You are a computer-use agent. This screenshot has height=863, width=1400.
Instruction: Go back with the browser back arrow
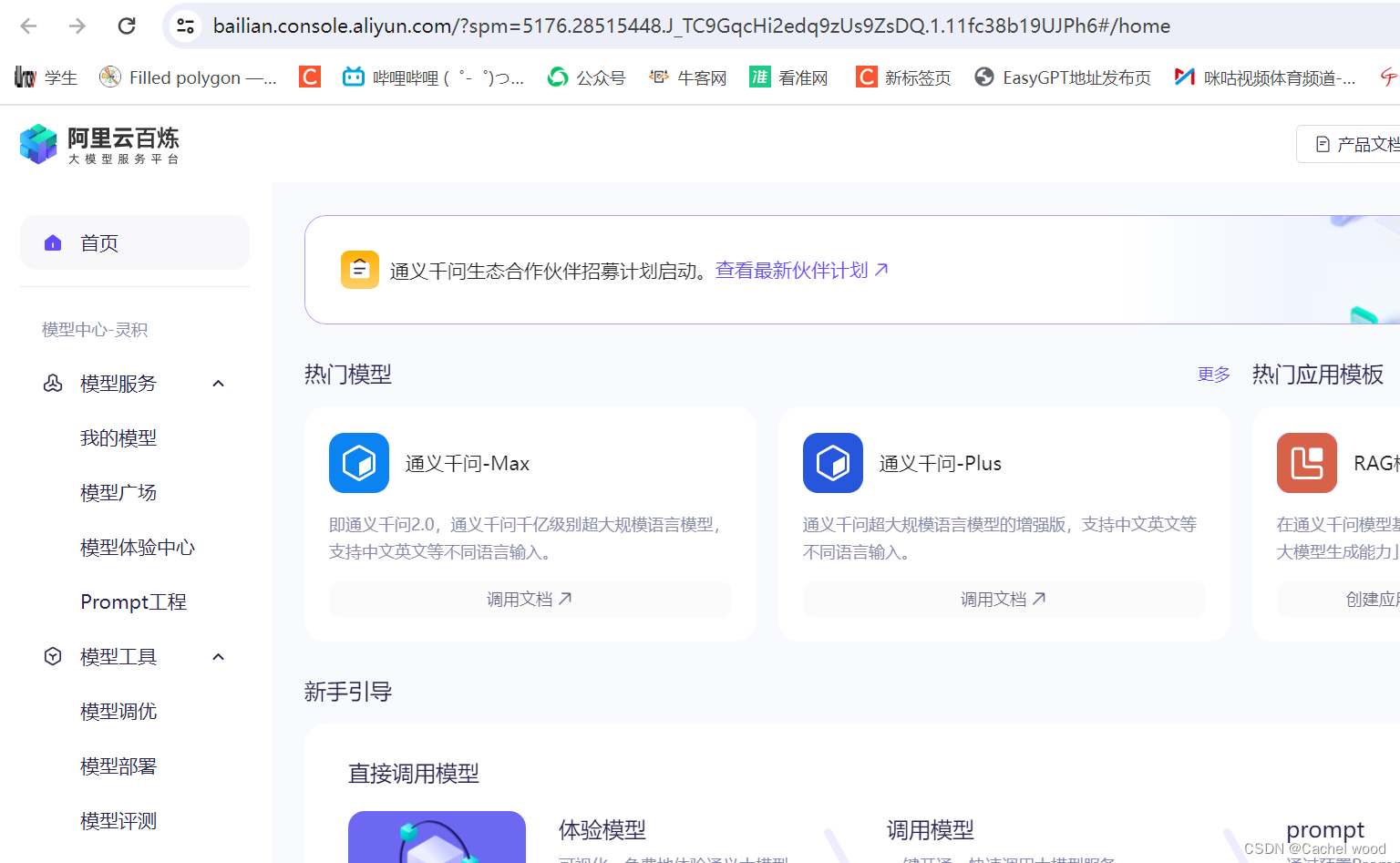(x=29, y=26)
